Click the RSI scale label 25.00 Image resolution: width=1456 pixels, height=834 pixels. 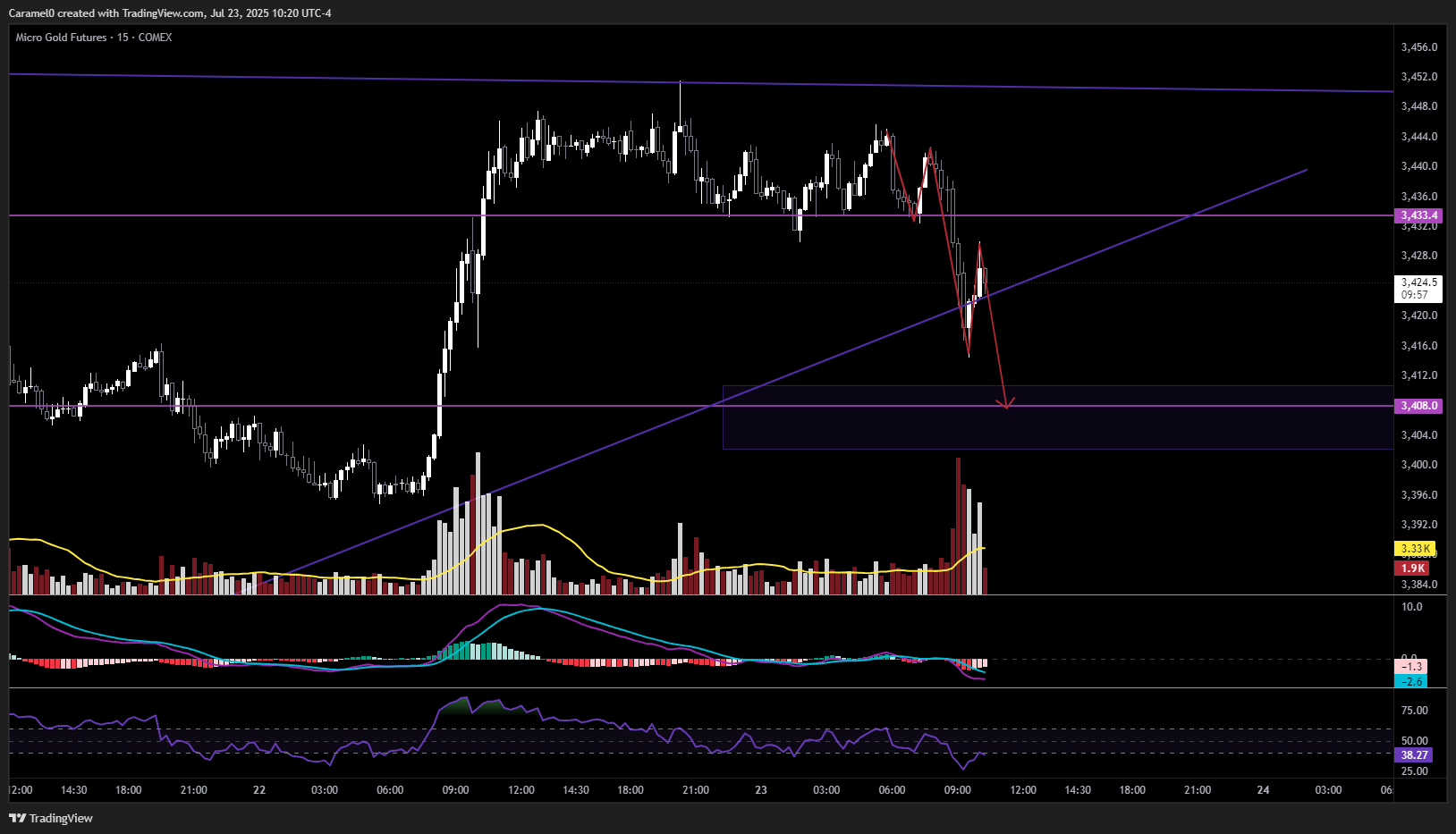[x=1415, y=771]
